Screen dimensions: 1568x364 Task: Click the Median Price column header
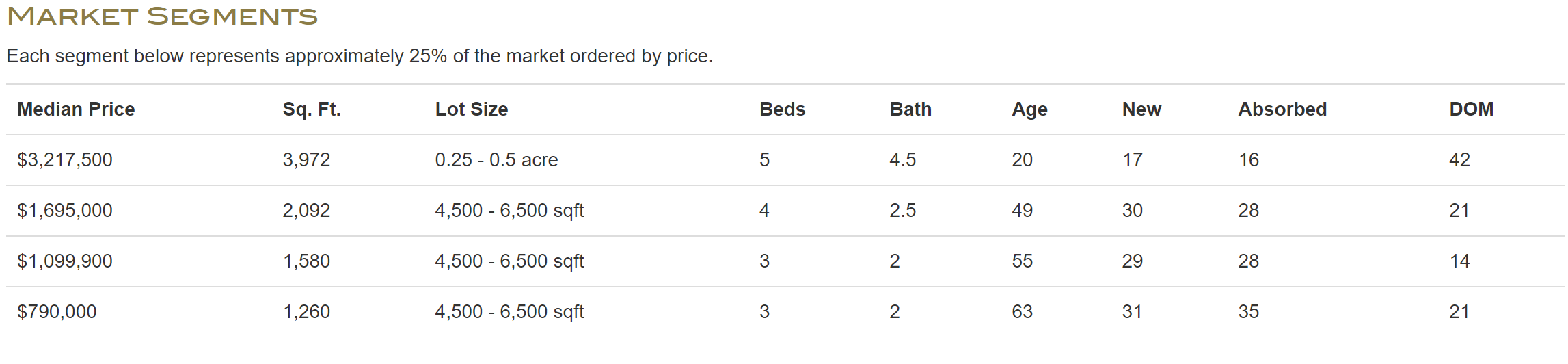[76, 109]
